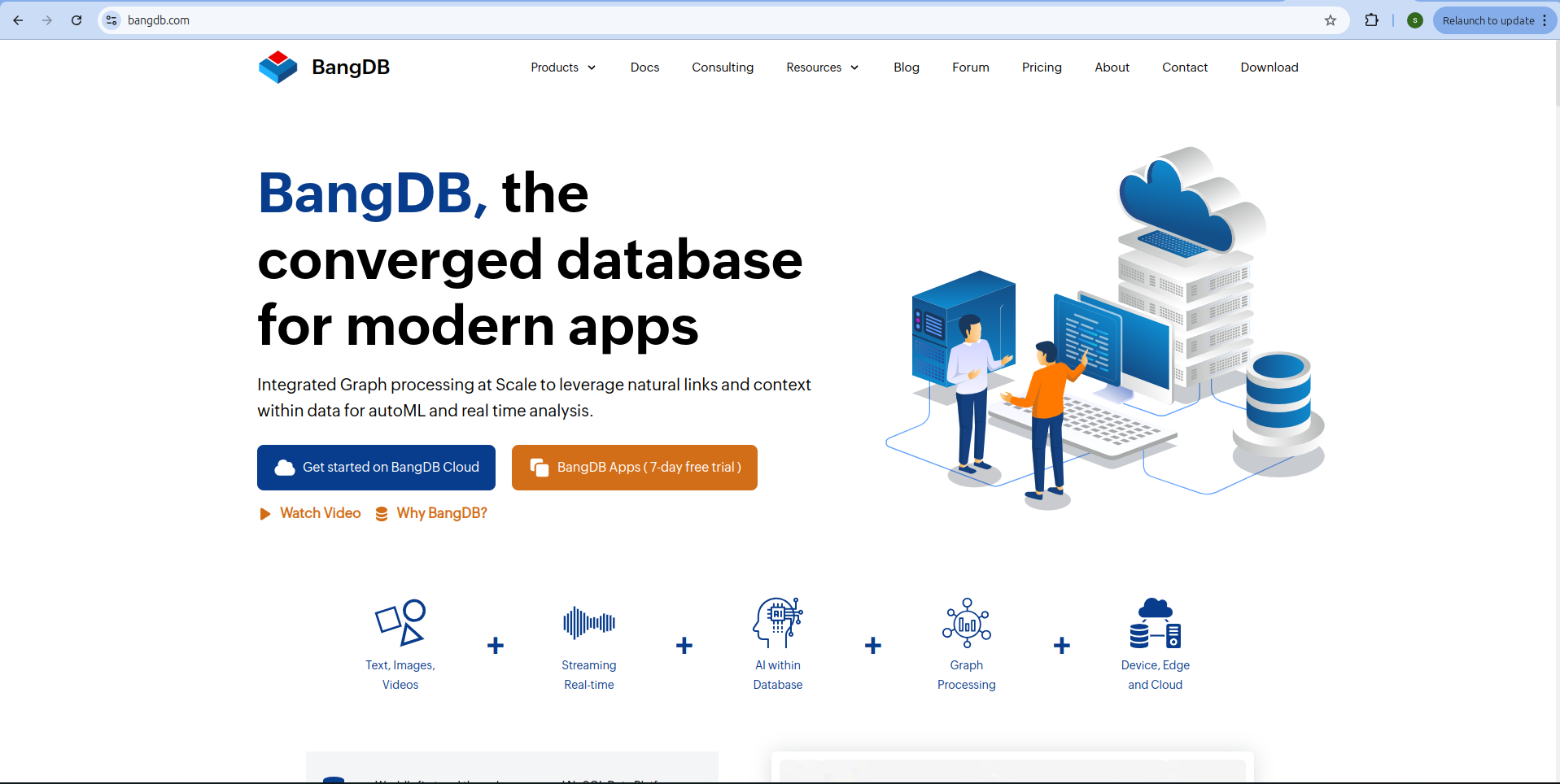Bookmark this page with star icon
This screenshot has width=1560, height=784.
1331,20
